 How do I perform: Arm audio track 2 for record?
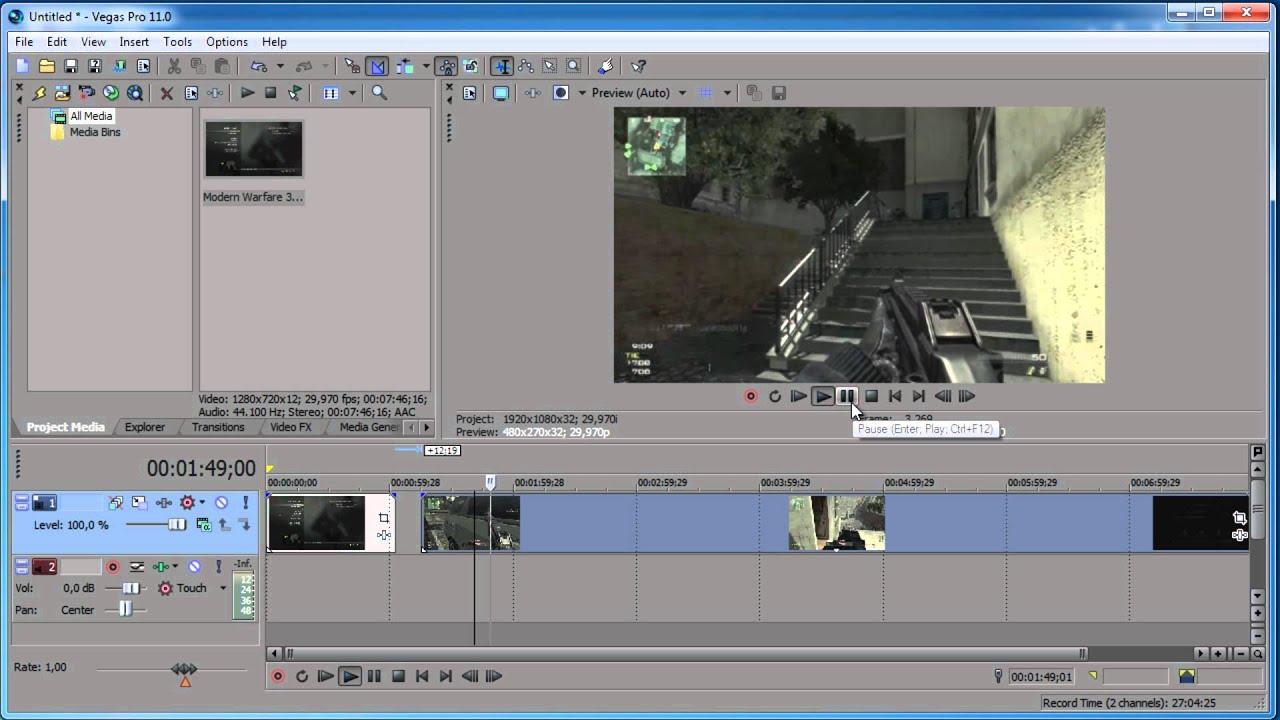(x=112, y=567)
